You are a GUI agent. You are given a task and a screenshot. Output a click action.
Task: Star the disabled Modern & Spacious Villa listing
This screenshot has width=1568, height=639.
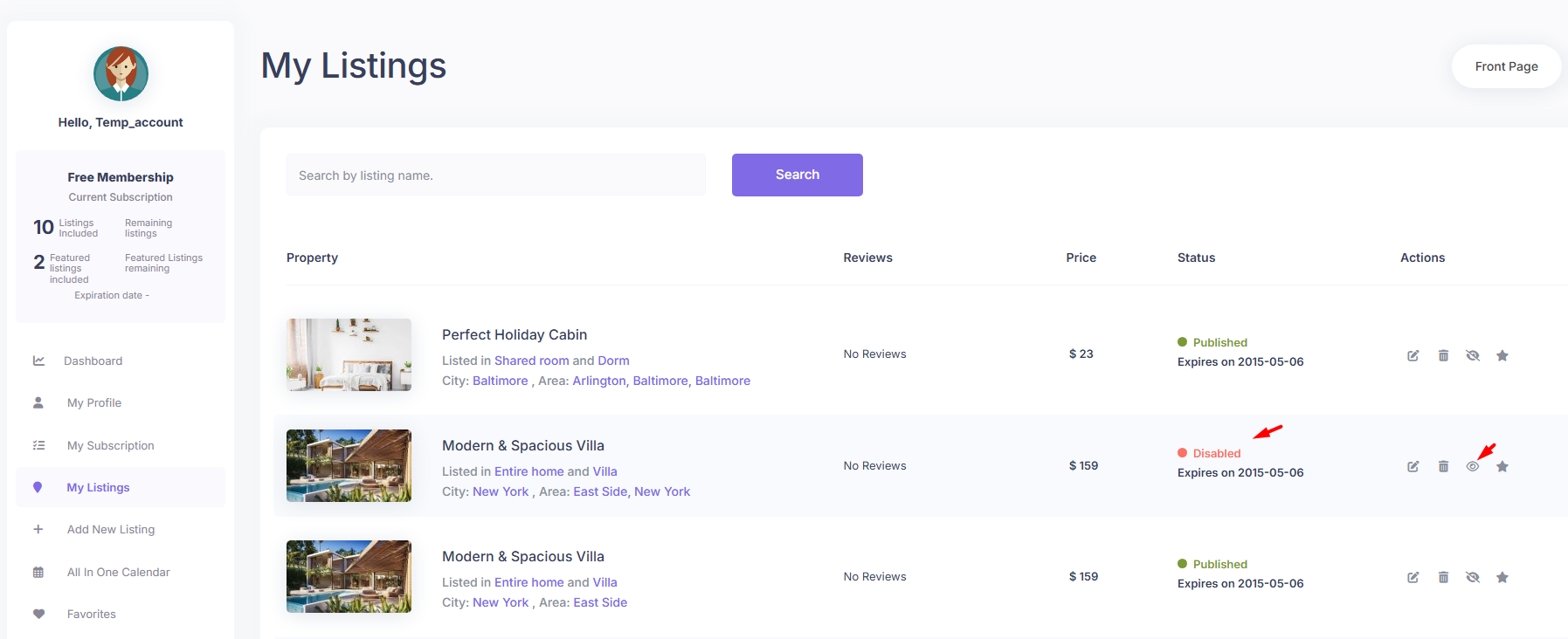(1502, 466)
